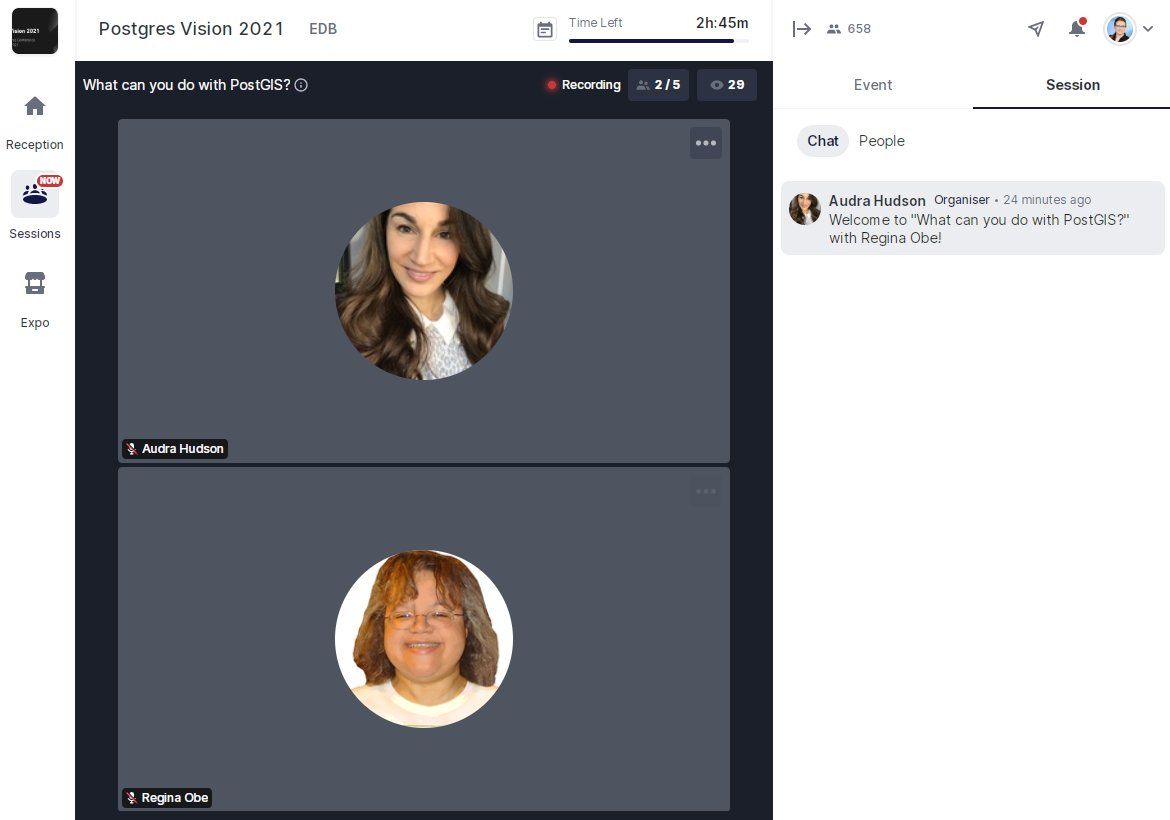The height and width of the screenshot is (820, 1170).
Task: Expand the profile dropdown chevron
Action: tap(1148, 29)
